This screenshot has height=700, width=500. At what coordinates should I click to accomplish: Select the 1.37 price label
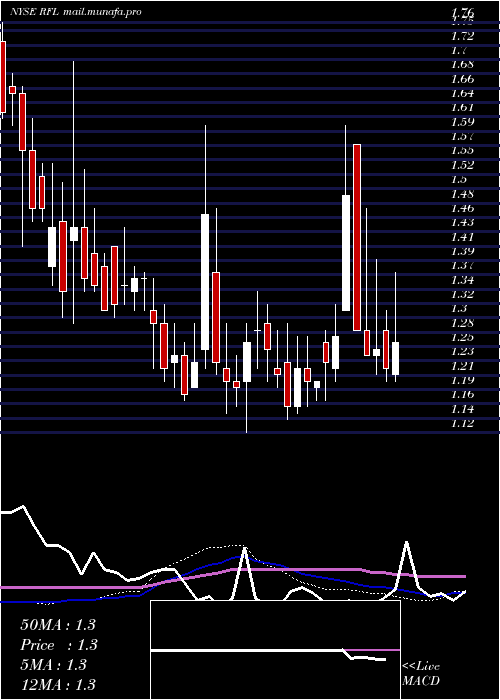coord(462,266)
